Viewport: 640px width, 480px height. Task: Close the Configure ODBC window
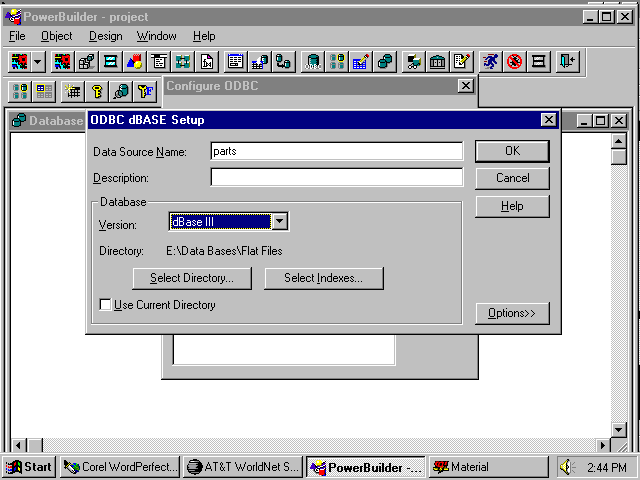(x=465, y=86)
